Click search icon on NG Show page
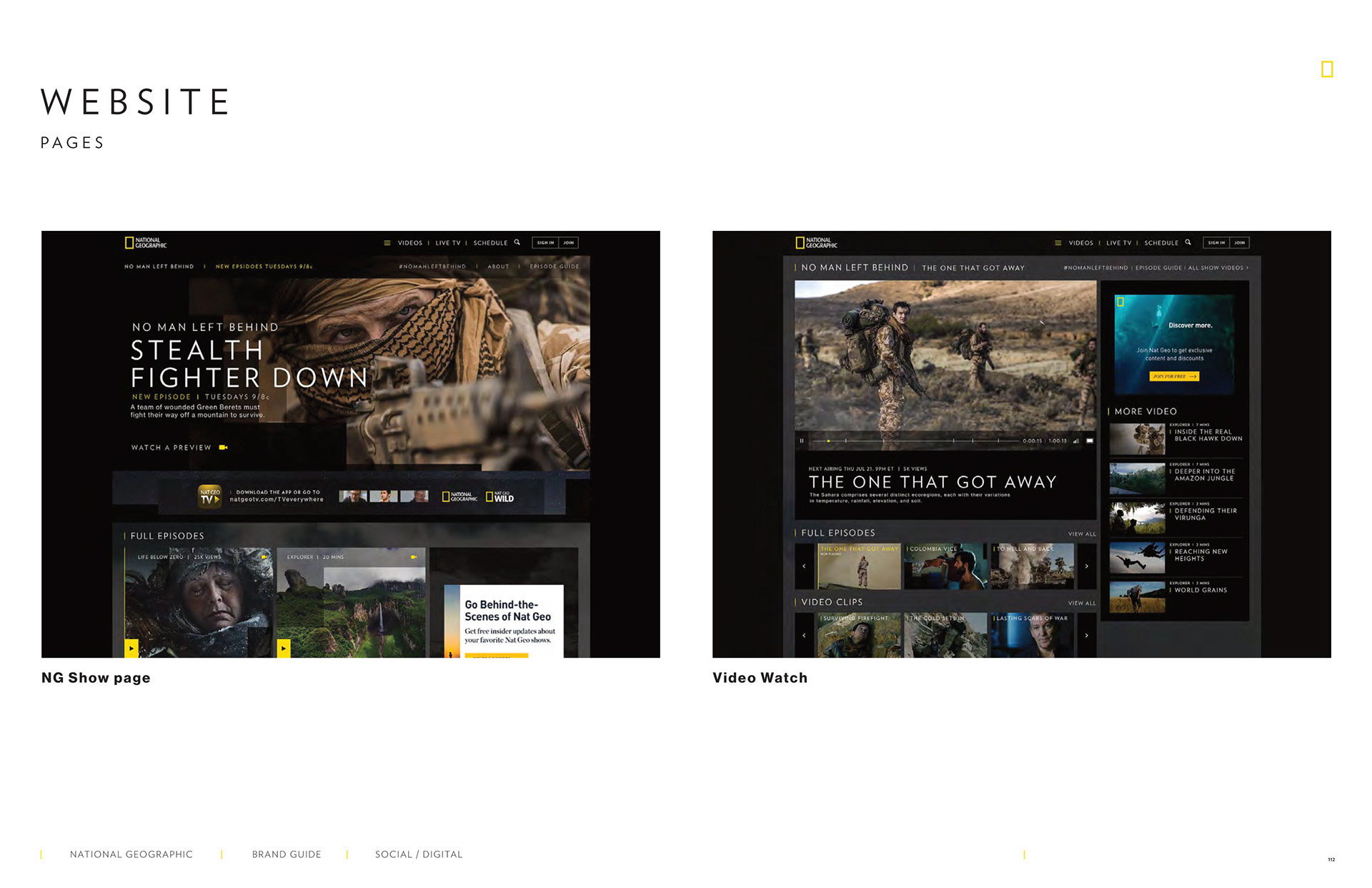This screenshot has height=888, width=1372. 517,242
